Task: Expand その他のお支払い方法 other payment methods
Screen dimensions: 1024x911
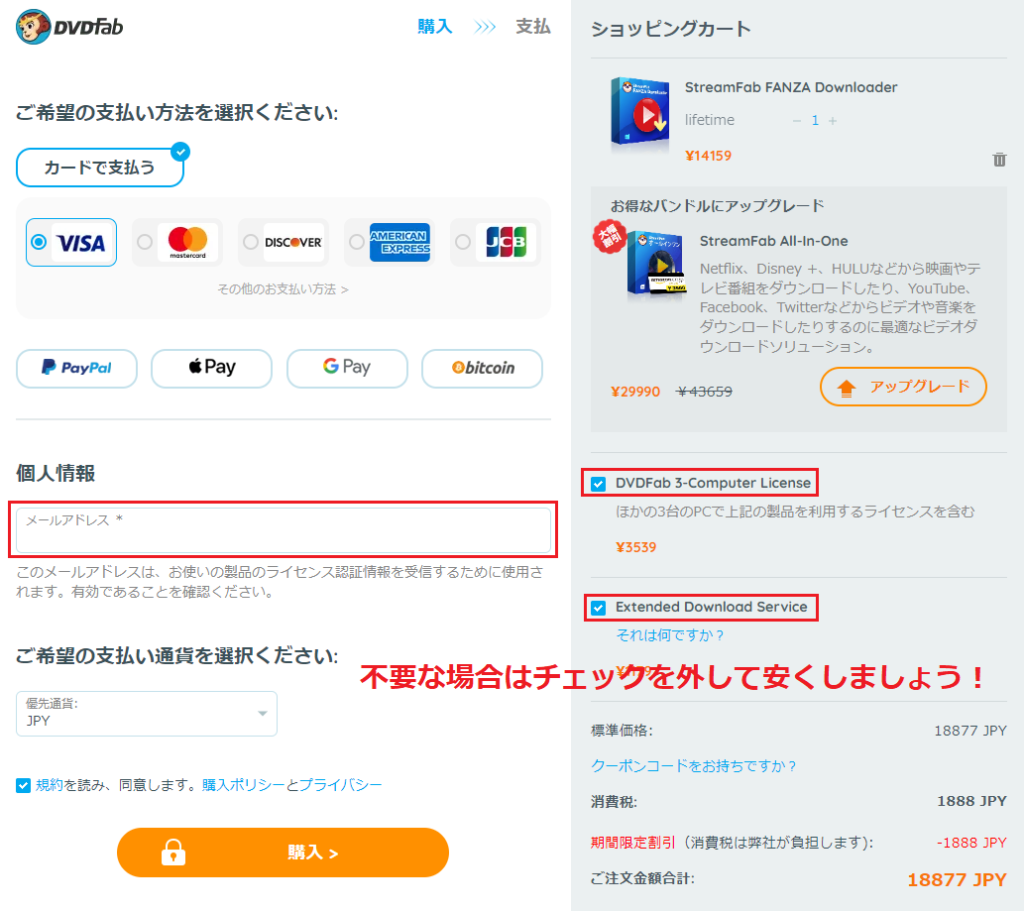Action: (x=283, y=289)
